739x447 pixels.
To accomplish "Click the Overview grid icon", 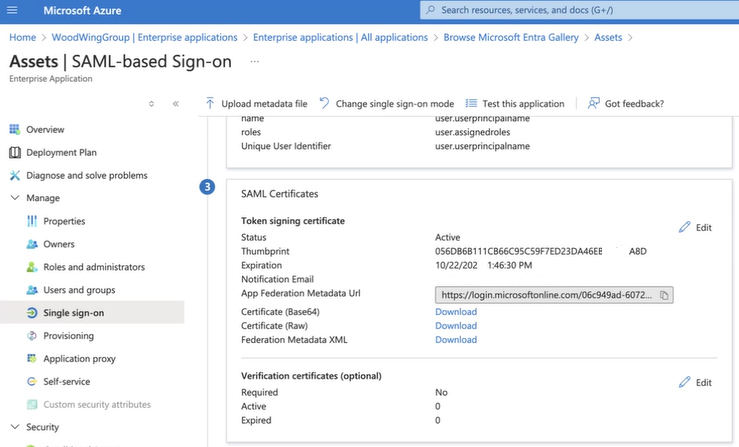I will point(15,129).
